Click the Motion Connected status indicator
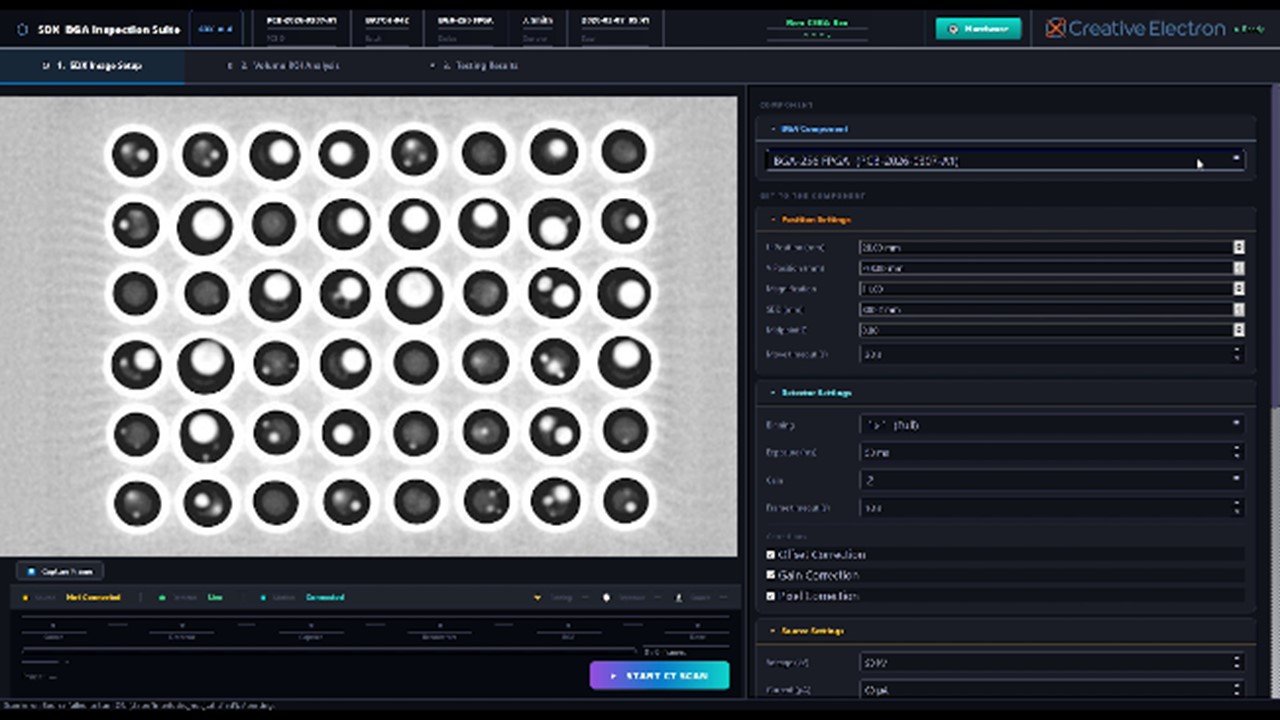 pos(302,598)
